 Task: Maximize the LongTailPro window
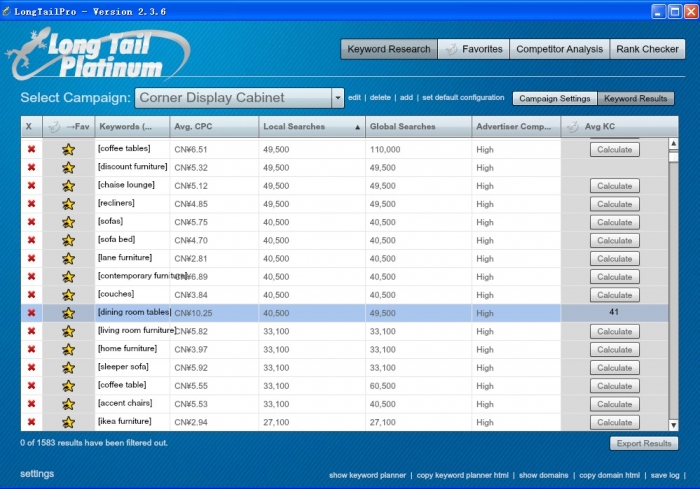(x=675, y=11)
